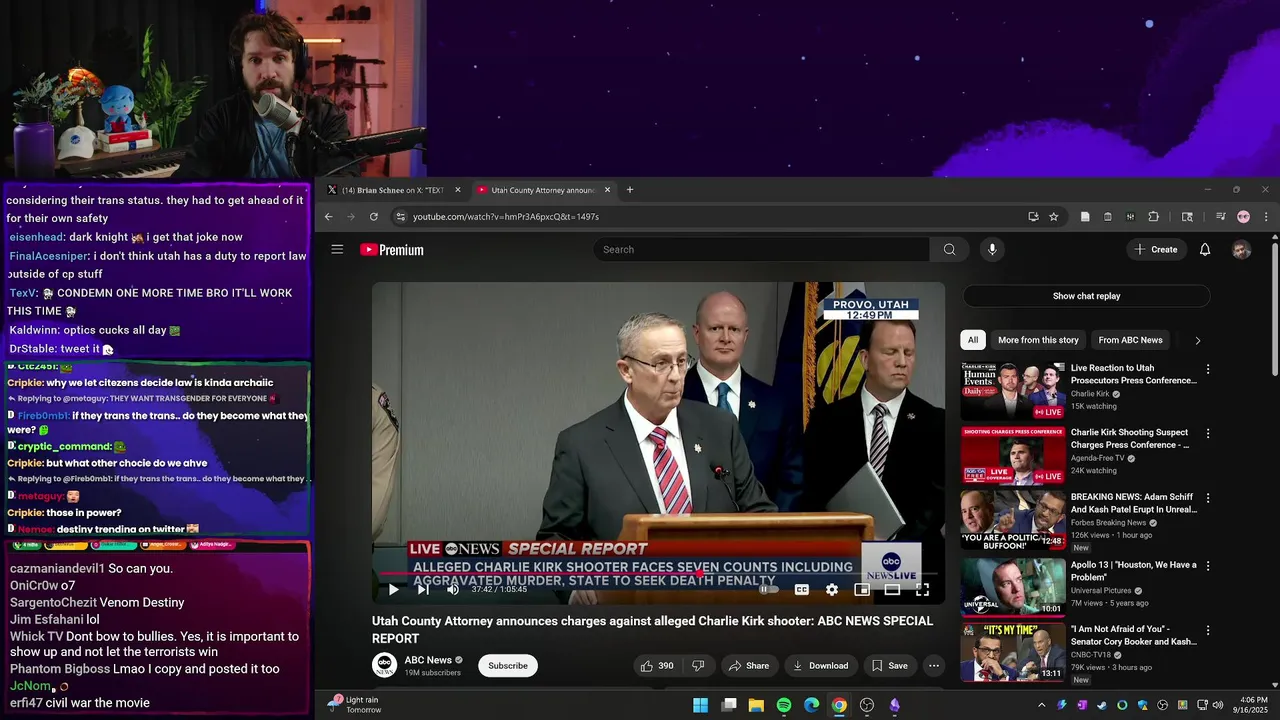Open options menu for Live Reaction video
1280x720 pixels.
(x=1207, y=369)
